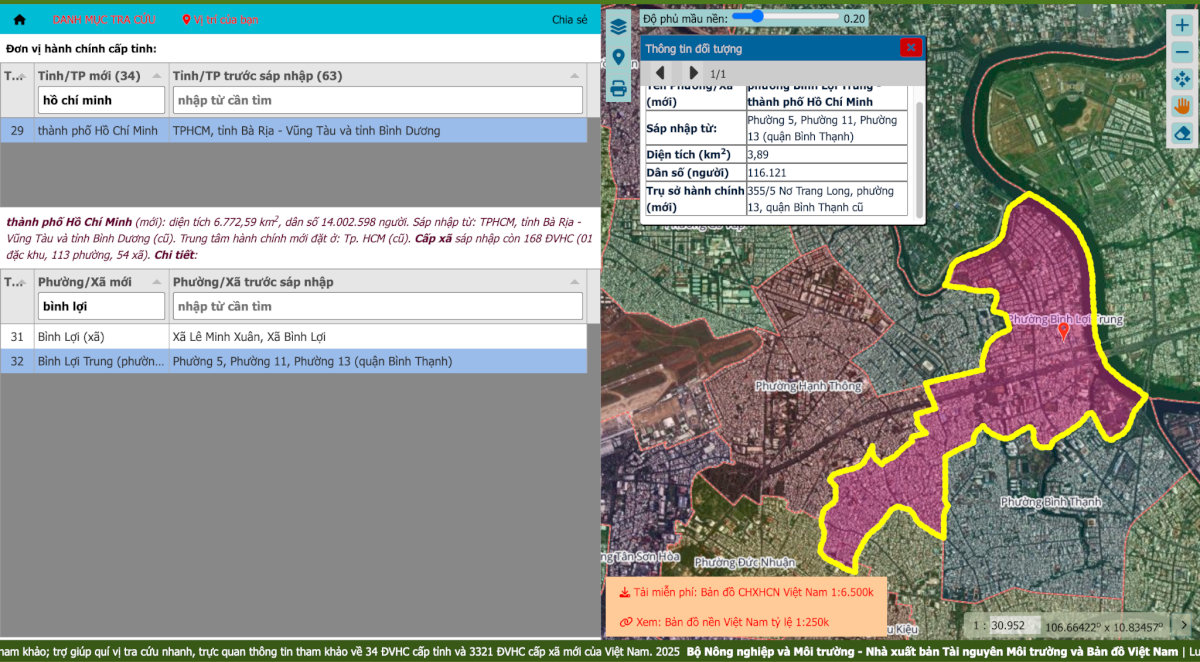Download the free Vietnam map 1:6.500k
Screen dimensions: 1200x662
[x=745, y=592]
